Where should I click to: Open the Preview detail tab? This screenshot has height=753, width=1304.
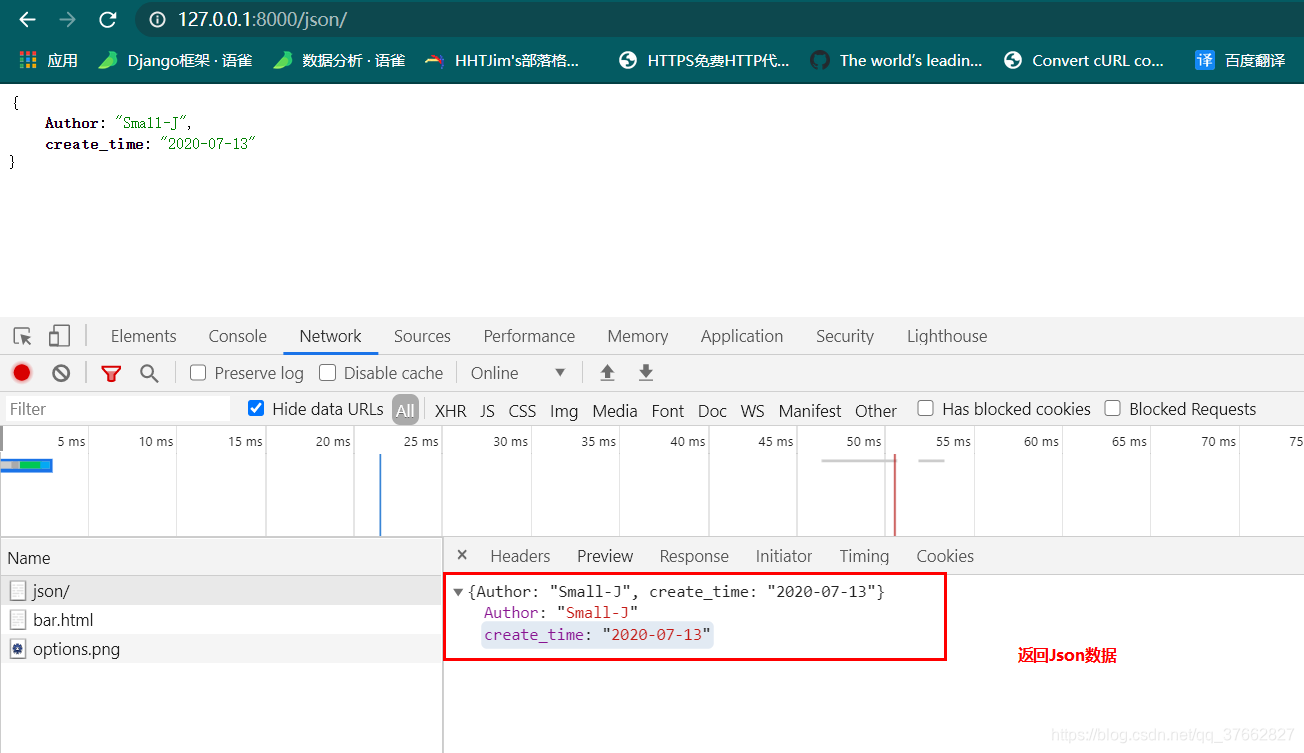coord(605,556)
